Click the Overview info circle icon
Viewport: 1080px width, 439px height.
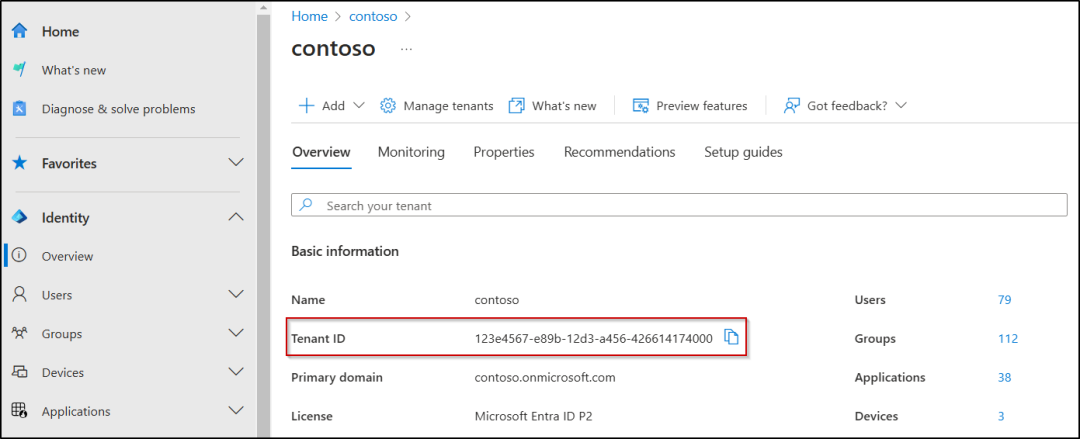tap(19, 256)
